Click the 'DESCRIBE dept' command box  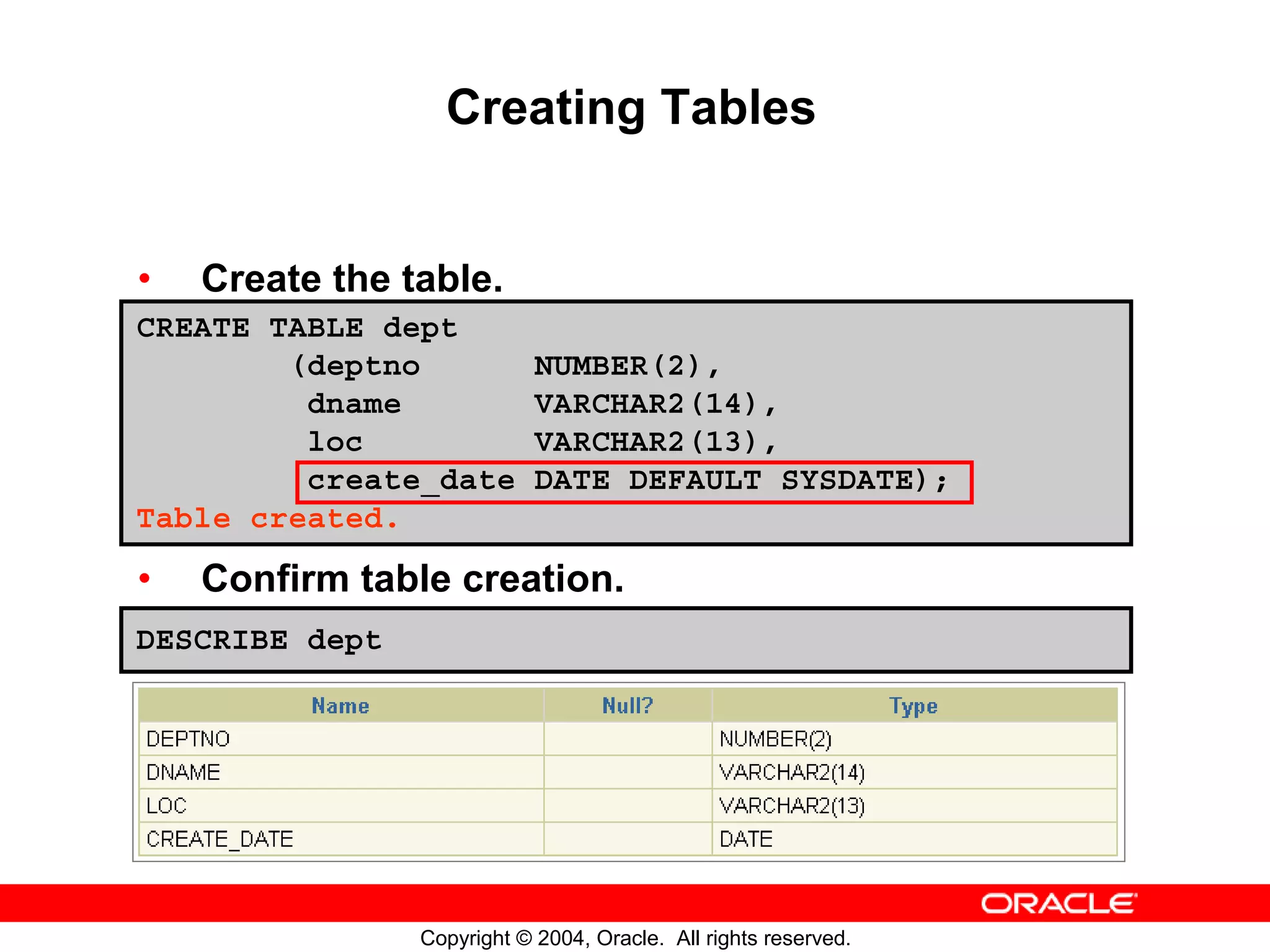[x=259, y=640]
